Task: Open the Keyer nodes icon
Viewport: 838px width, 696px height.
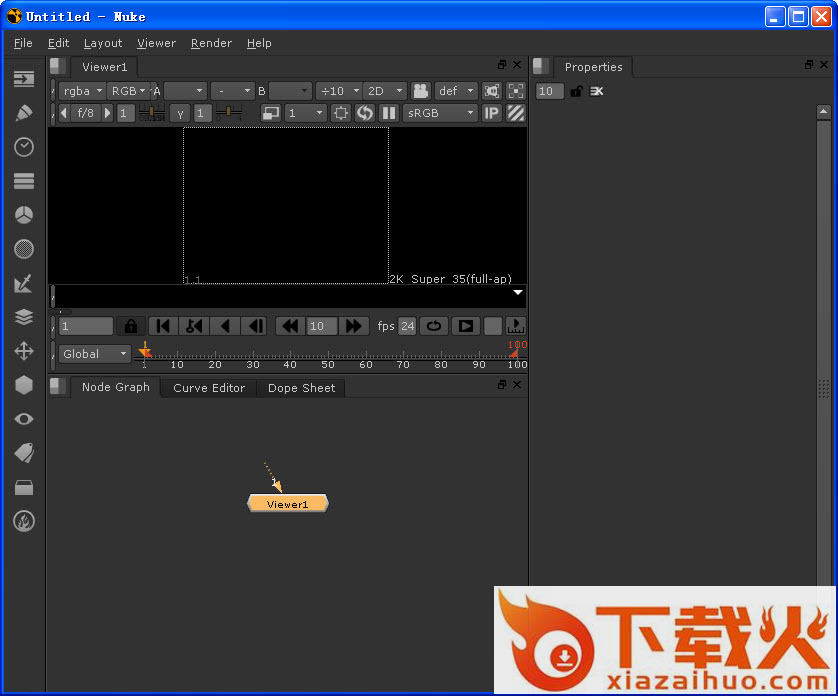Action: pos(24,283)
